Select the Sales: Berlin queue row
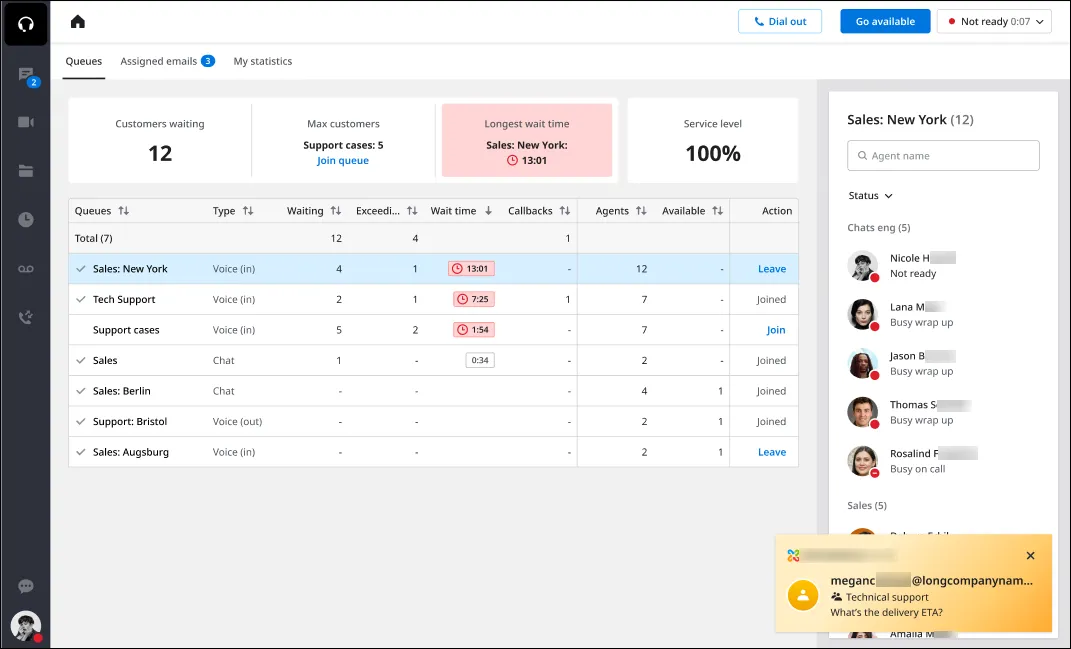Screen dimensions: 1071x649 433,391
